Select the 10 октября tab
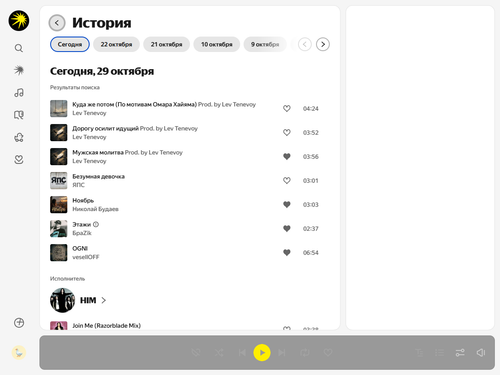The image size is (500, 375). [x=217, y=44]
